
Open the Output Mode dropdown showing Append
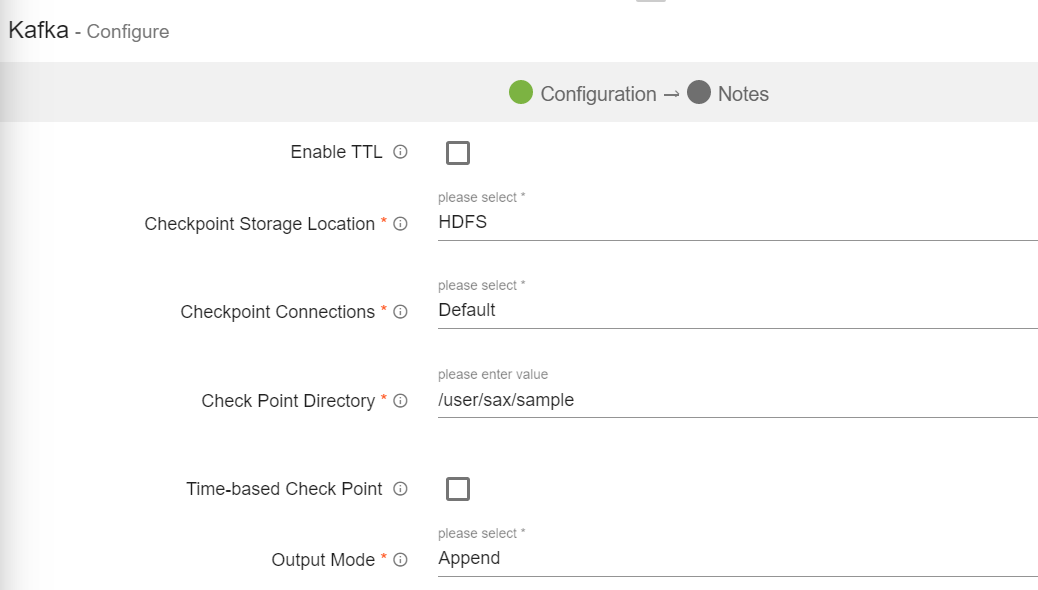point(737,559)
